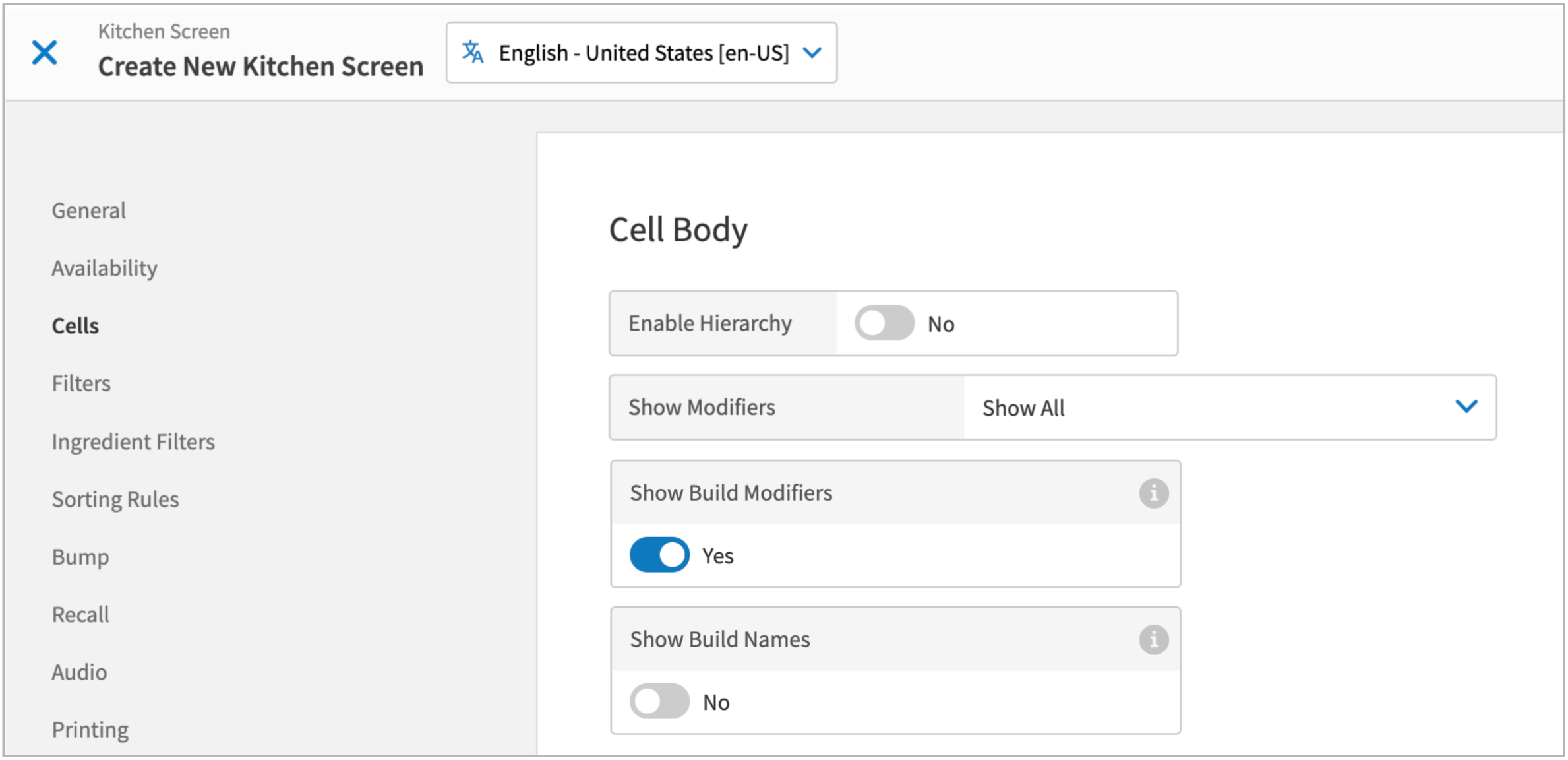
Task: Disable the Show Build Modifiers toggle
Action: 659,555
